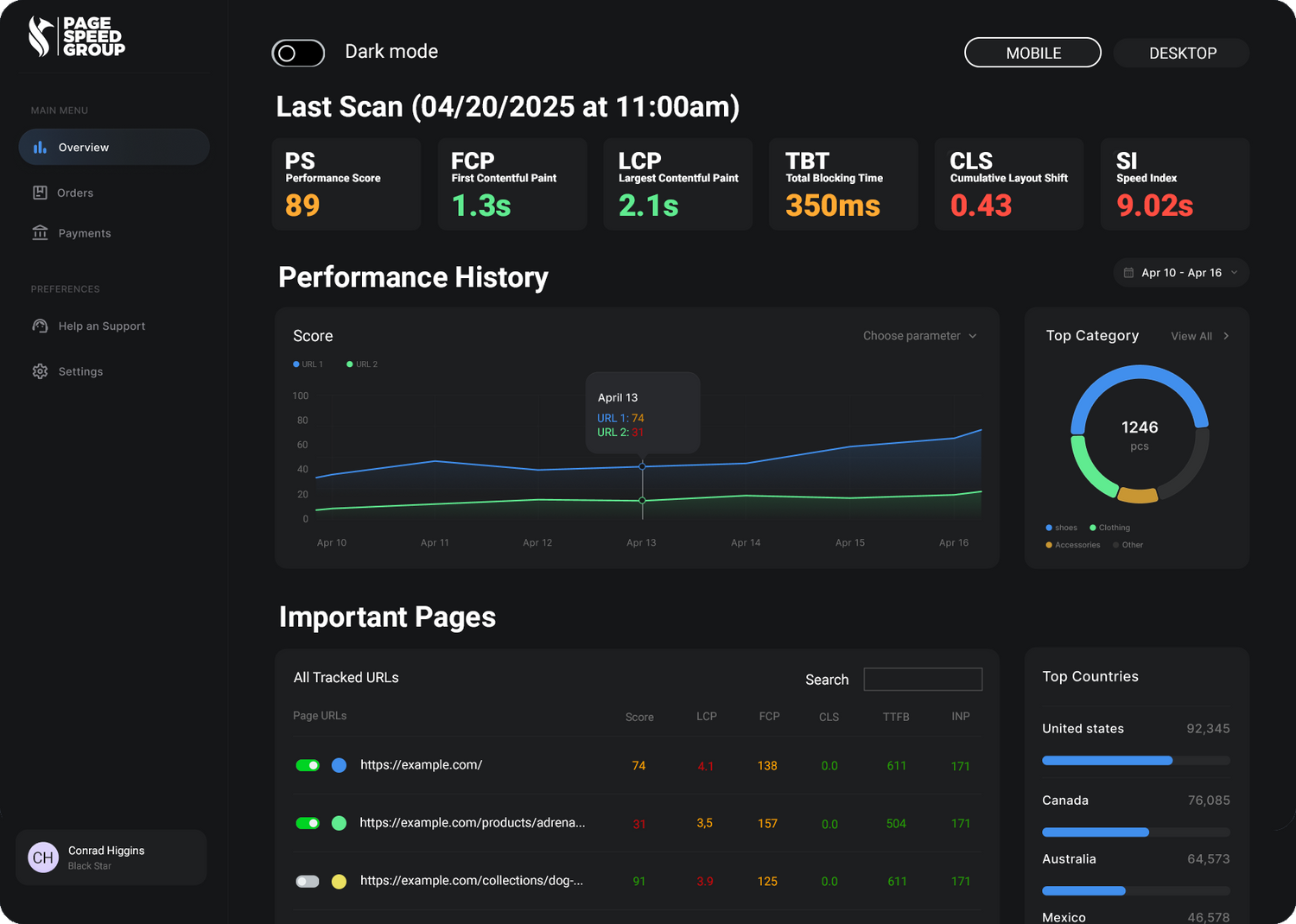
Task: Switch to the MOBILE tab
Action: pos(1032,53)
